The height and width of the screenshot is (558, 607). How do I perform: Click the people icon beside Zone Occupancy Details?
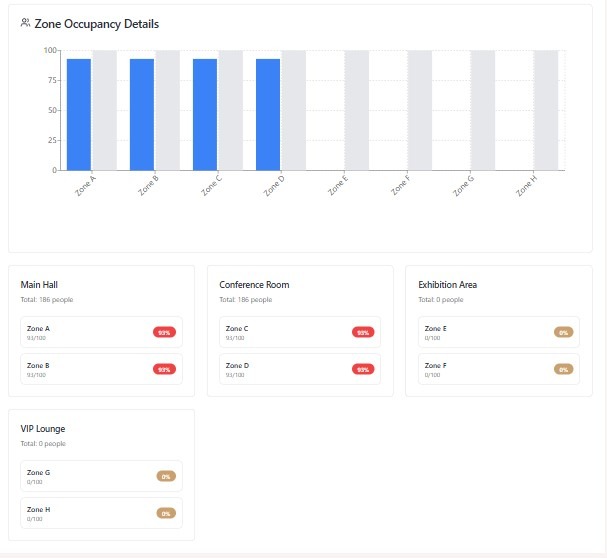[26, 24]
